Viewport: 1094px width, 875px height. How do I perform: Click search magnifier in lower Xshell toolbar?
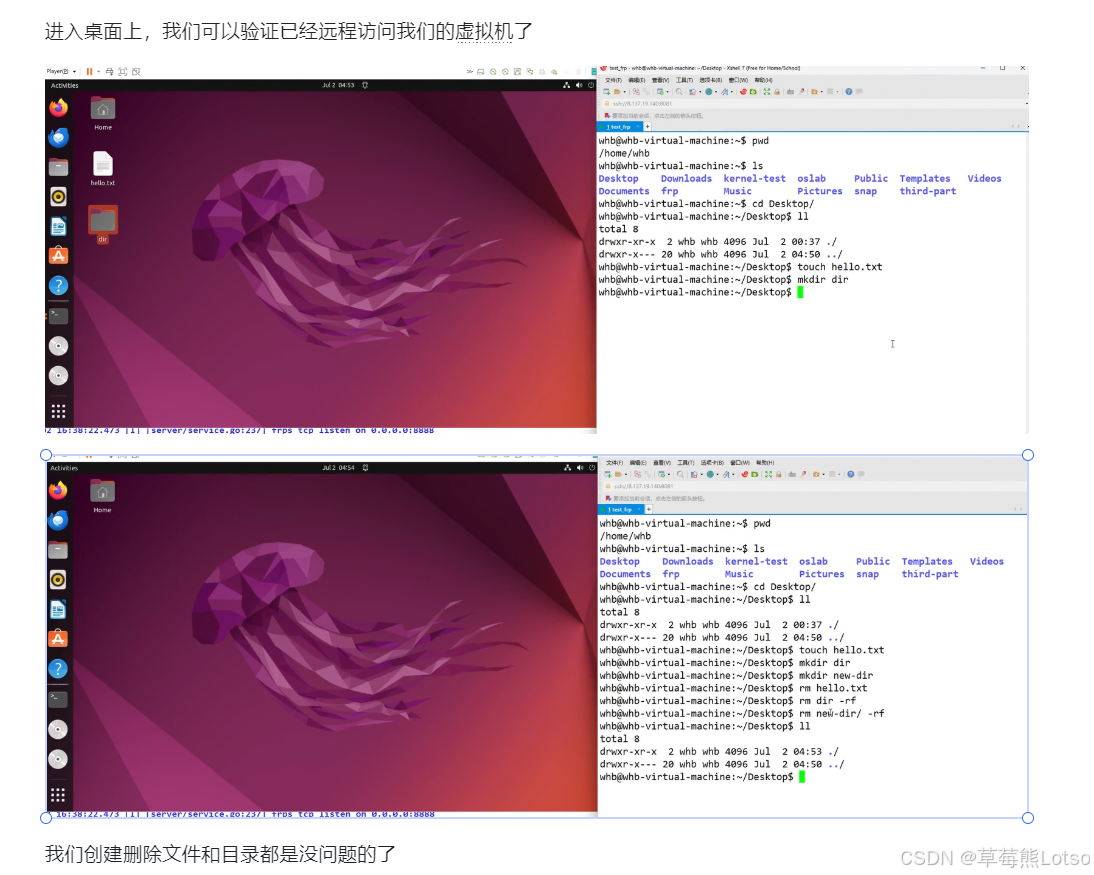click(680, 474)
